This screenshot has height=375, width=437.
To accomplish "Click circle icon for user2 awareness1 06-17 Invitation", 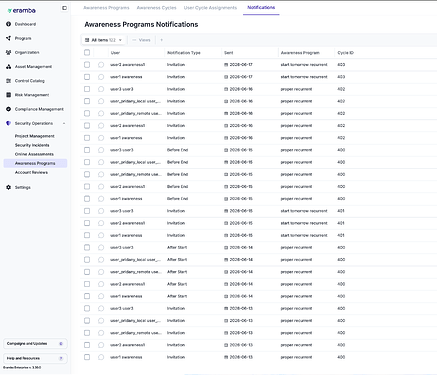I will tap(101, 65).
